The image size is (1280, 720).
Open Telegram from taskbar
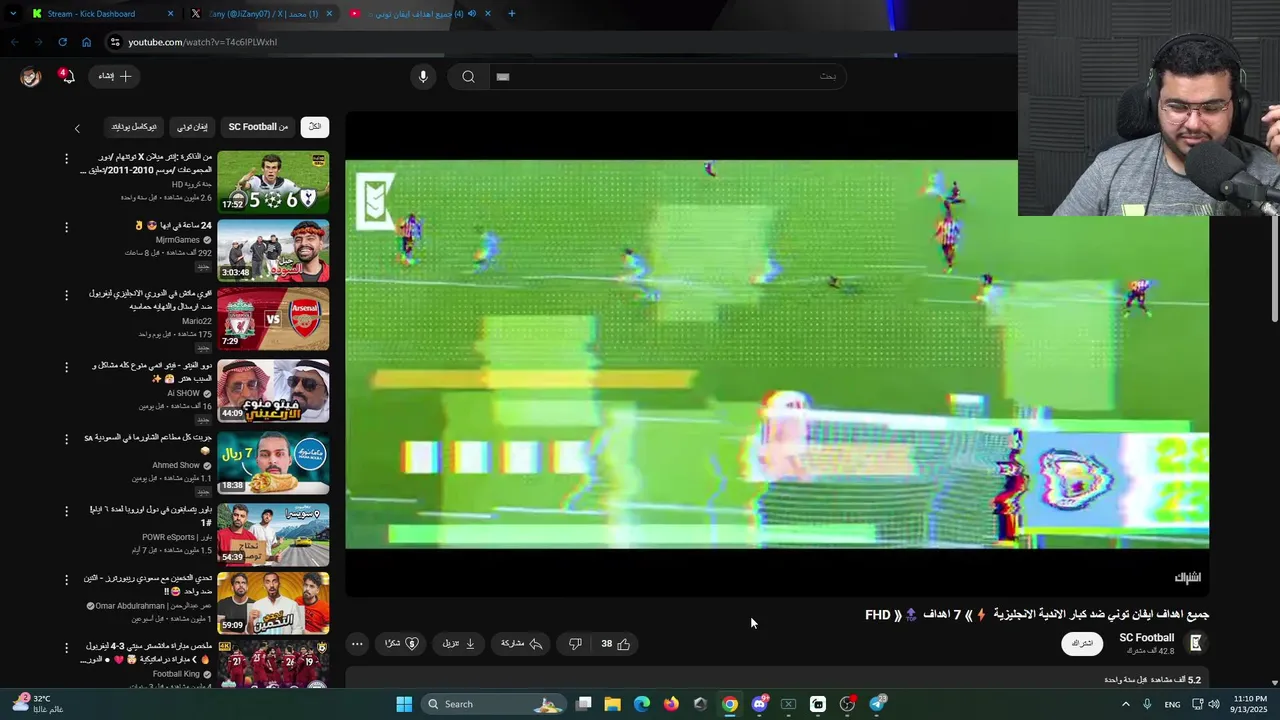pos(877,704)
